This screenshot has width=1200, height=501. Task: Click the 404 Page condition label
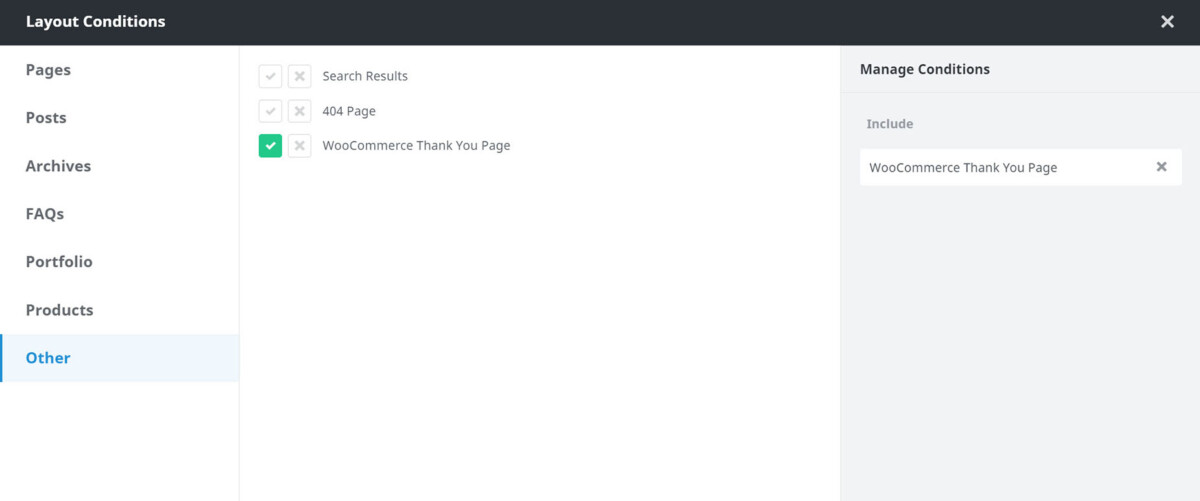tap(349, 111)
